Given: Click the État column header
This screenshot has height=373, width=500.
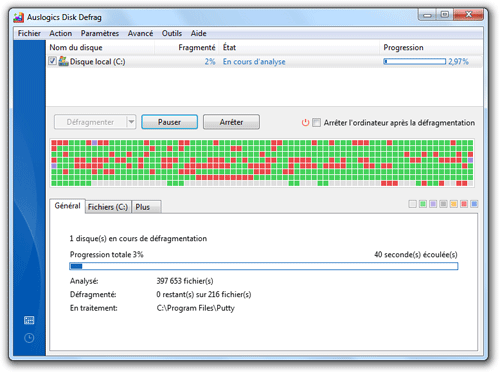Looking at the screenshot, I should point(299,48).
